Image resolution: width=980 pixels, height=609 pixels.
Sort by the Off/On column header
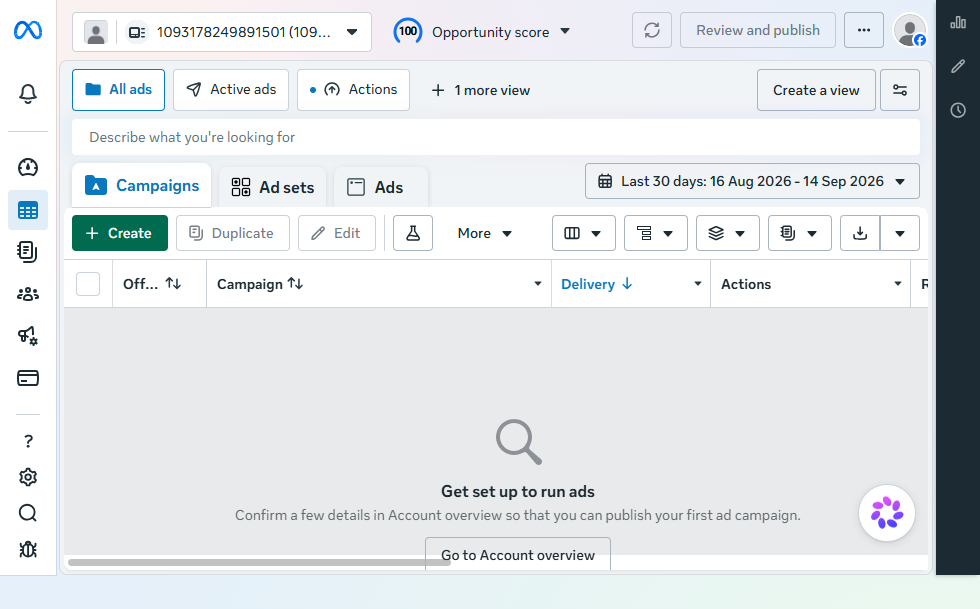[152, 284]
